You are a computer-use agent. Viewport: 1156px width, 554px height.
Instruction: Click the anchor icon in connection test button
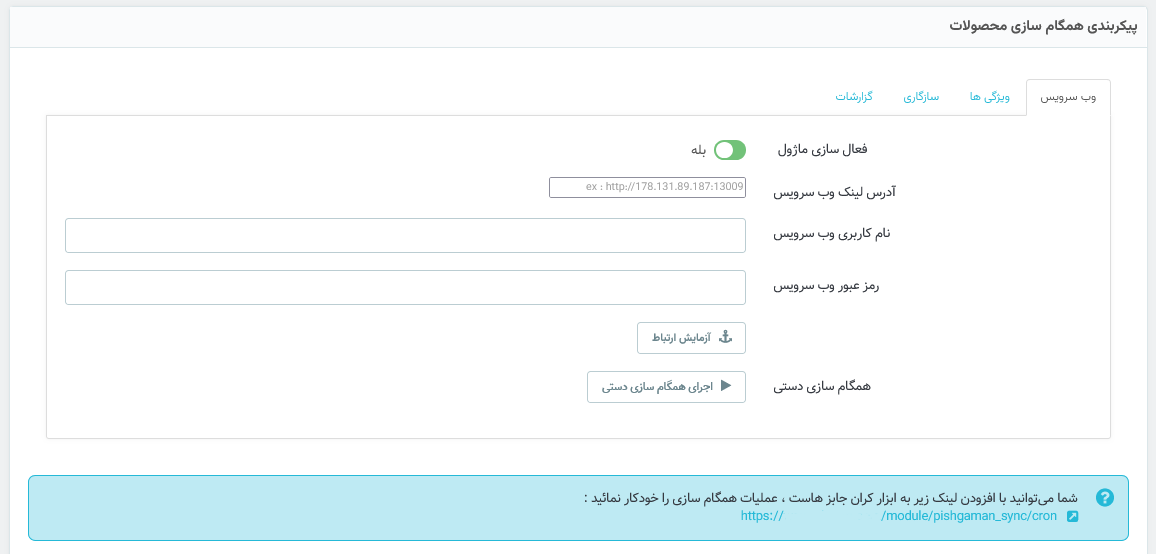pos(725,337)
